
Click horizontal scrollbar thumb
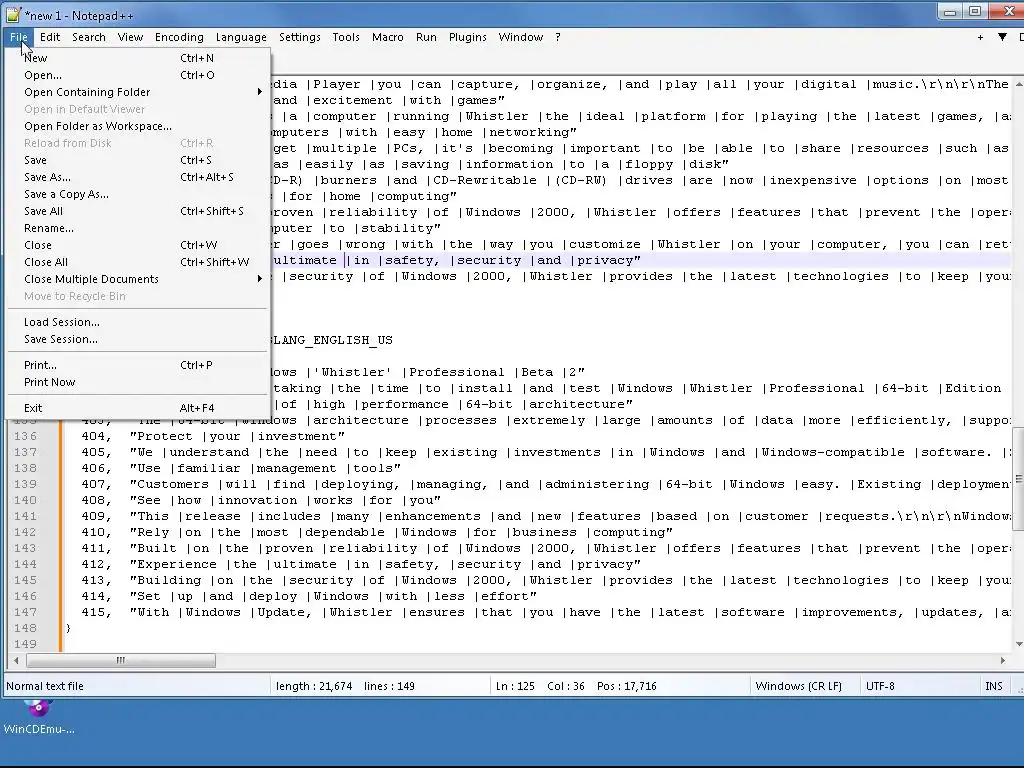click(121, 660)
